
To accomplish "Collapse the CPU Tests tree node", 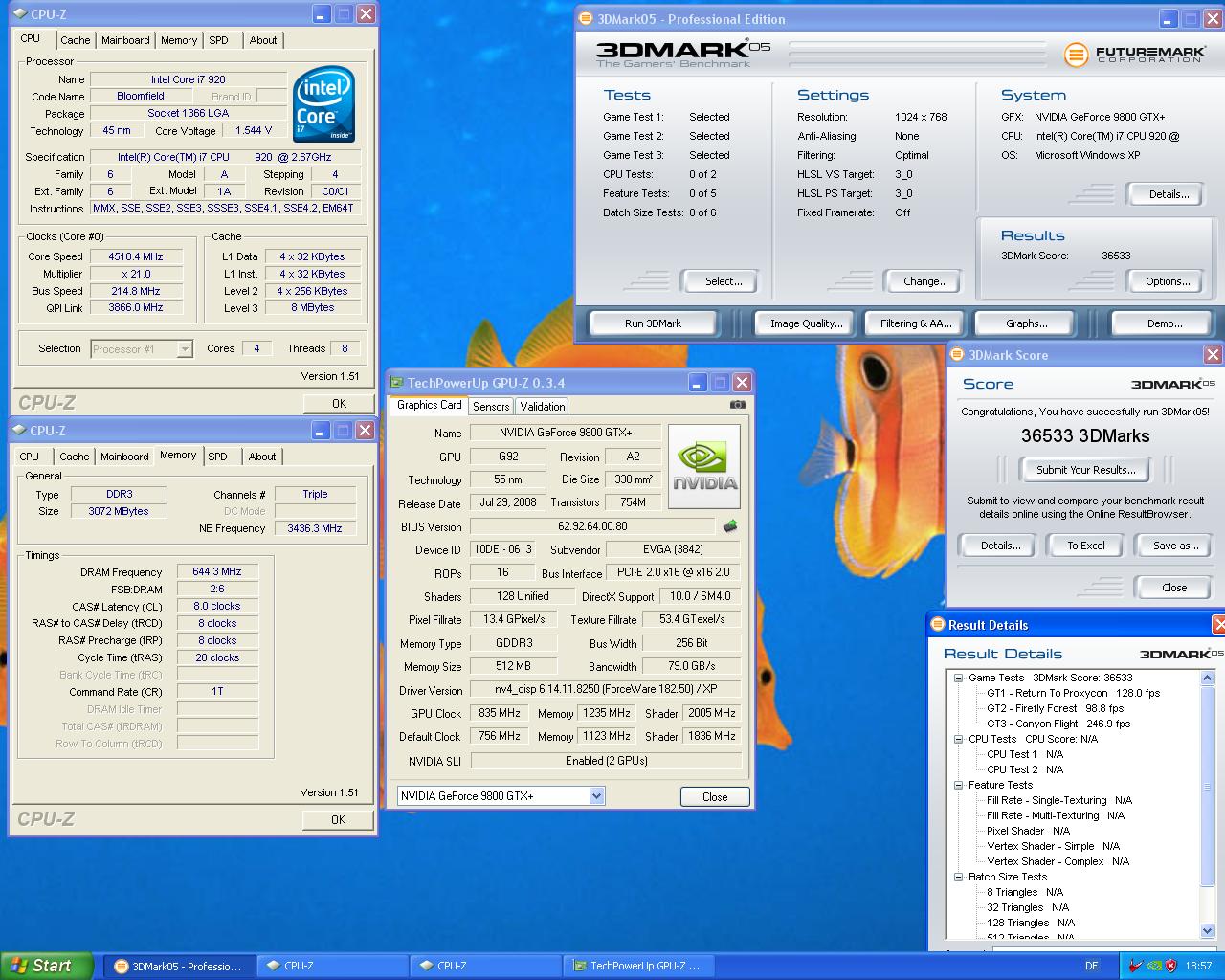I will tap(958, 739).
